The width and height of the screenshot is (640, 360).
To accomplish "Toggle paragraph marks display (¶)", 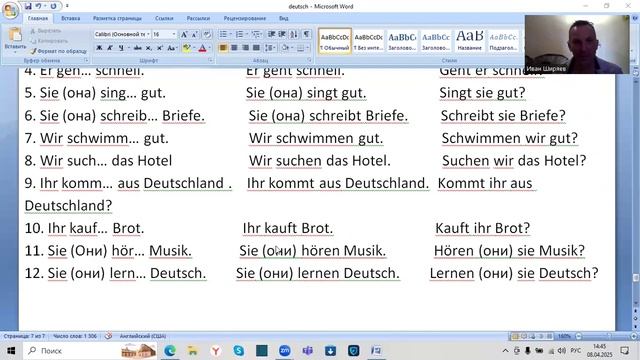I will click(307, 34).
